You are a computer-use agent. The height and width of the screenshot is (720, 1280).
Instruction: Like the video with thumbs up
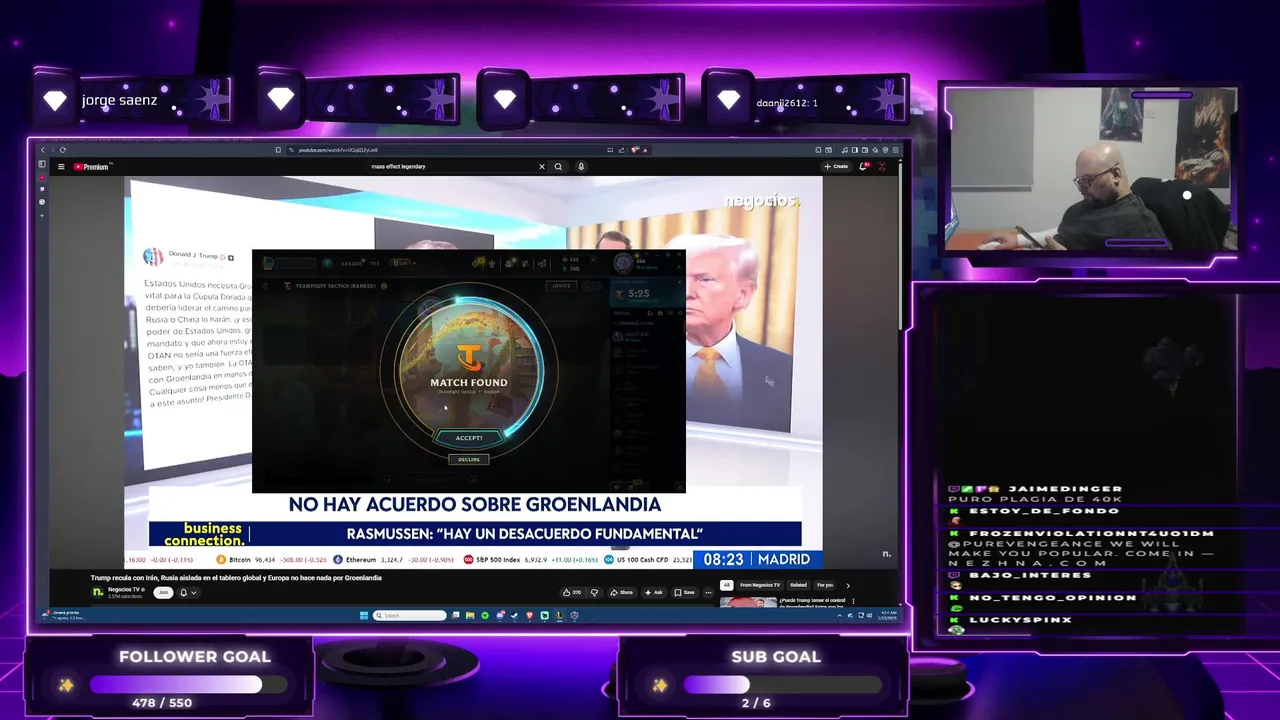point(572,592)
